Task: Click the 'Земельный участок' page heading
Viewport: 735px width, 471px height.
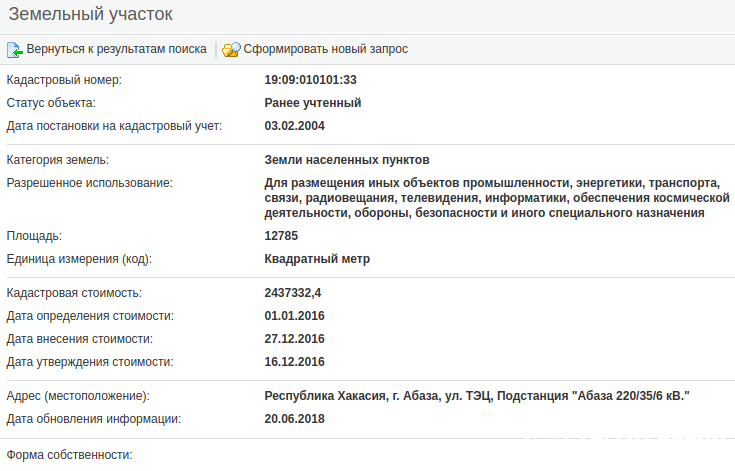Action: pos(91,14)
